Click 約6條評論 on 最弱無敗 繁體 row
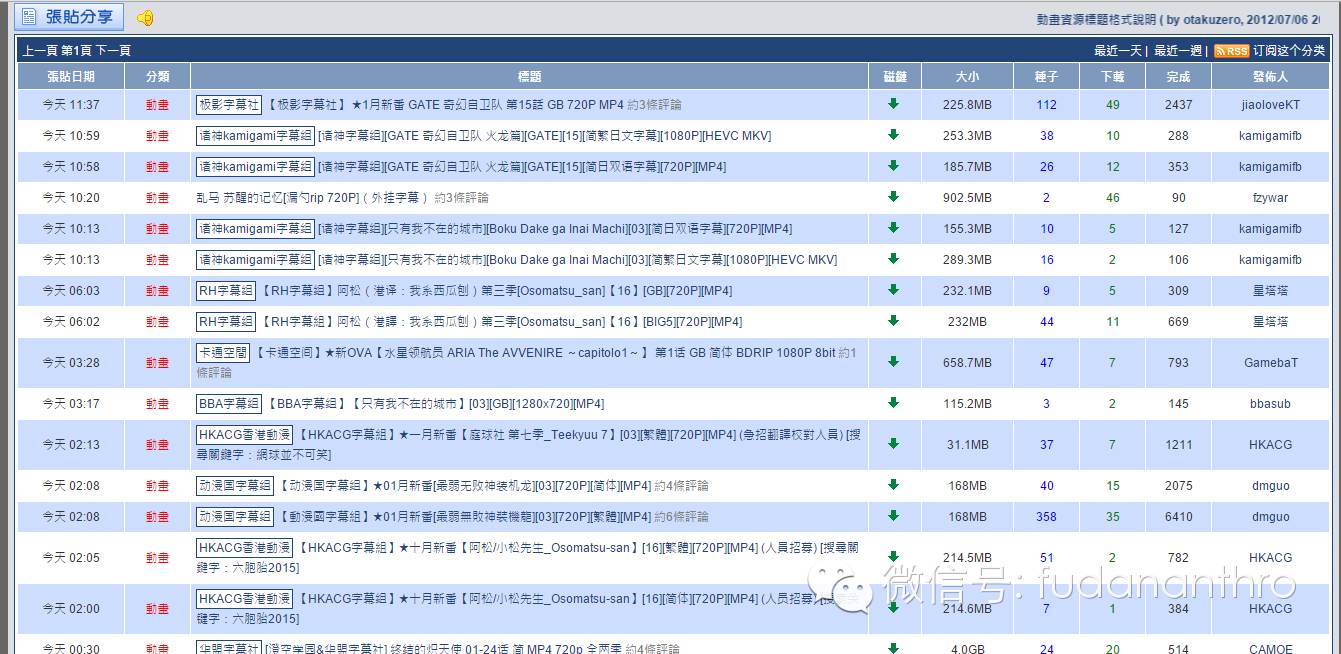The image size is (1341, 654). (680, 517)
